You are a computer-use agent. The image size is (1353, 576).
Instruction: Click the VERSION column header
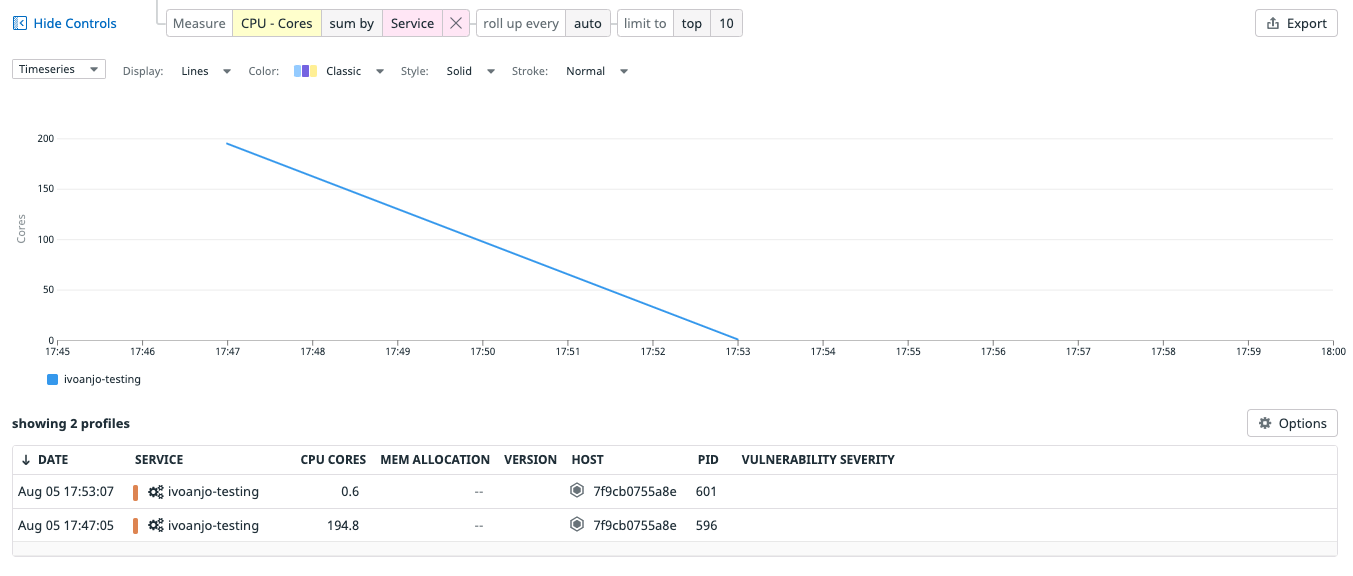(530, 460)
